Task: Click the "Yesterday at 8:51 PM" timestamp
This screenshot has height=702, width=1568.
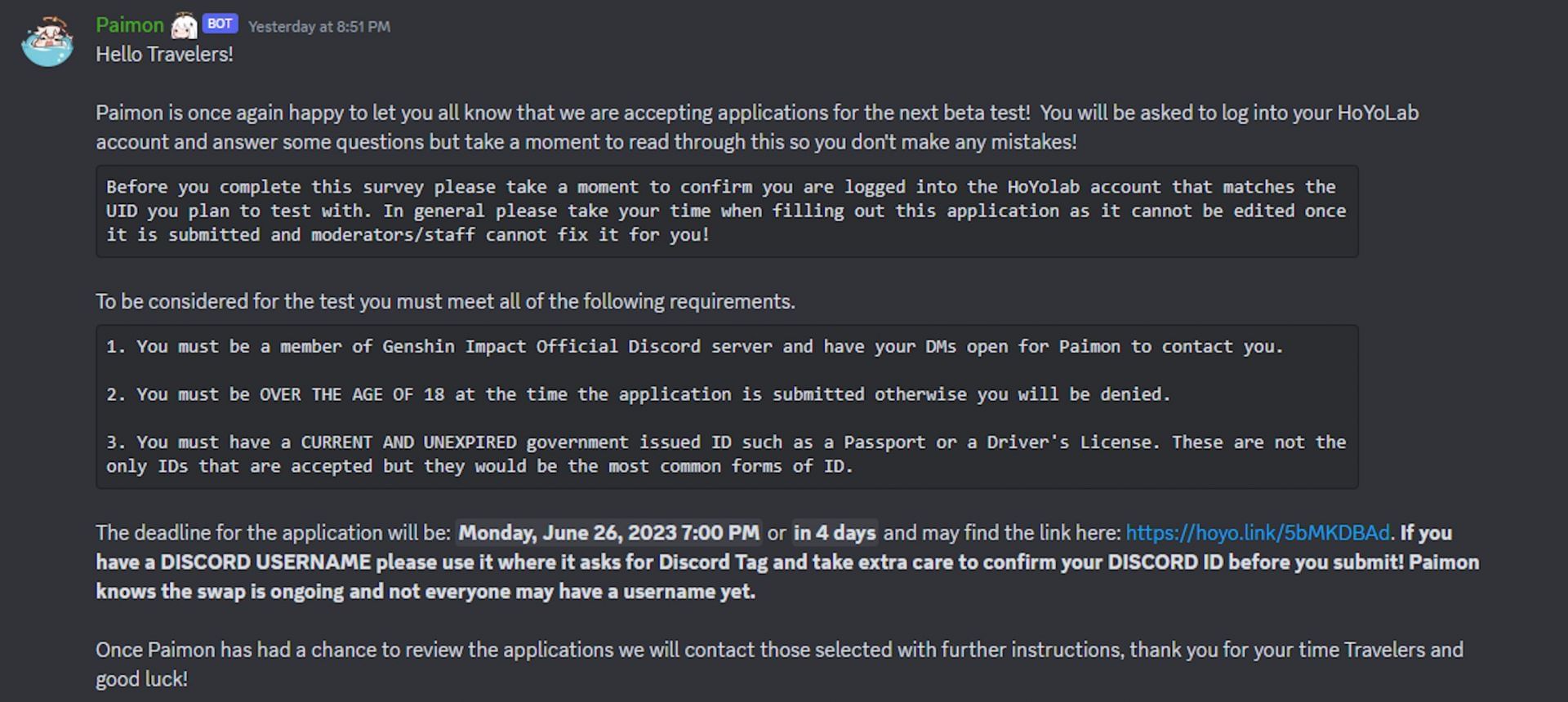Action: pyautogui.click(x=319, y=27)
